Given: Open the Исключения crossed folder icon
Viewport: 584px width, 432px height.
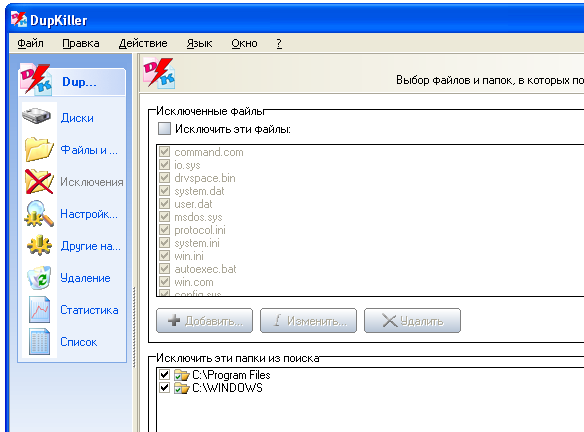Looking at the screenshot, I should point(39,181).
